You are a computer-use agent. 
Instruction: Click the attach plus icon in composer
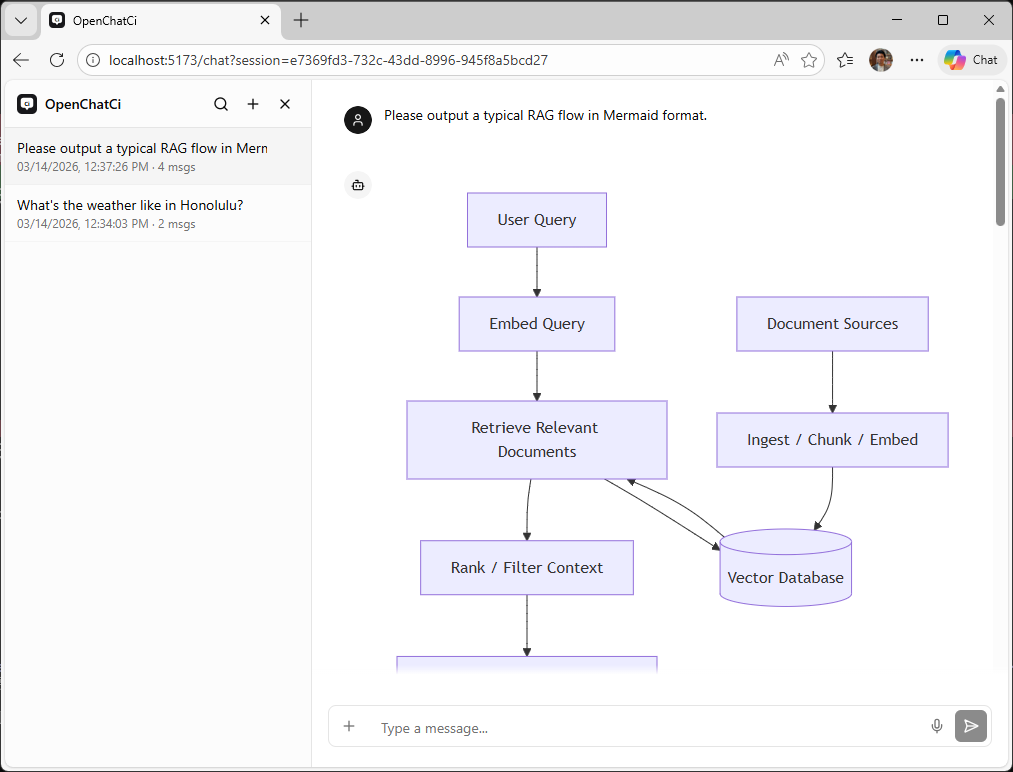tap(349, 726)
